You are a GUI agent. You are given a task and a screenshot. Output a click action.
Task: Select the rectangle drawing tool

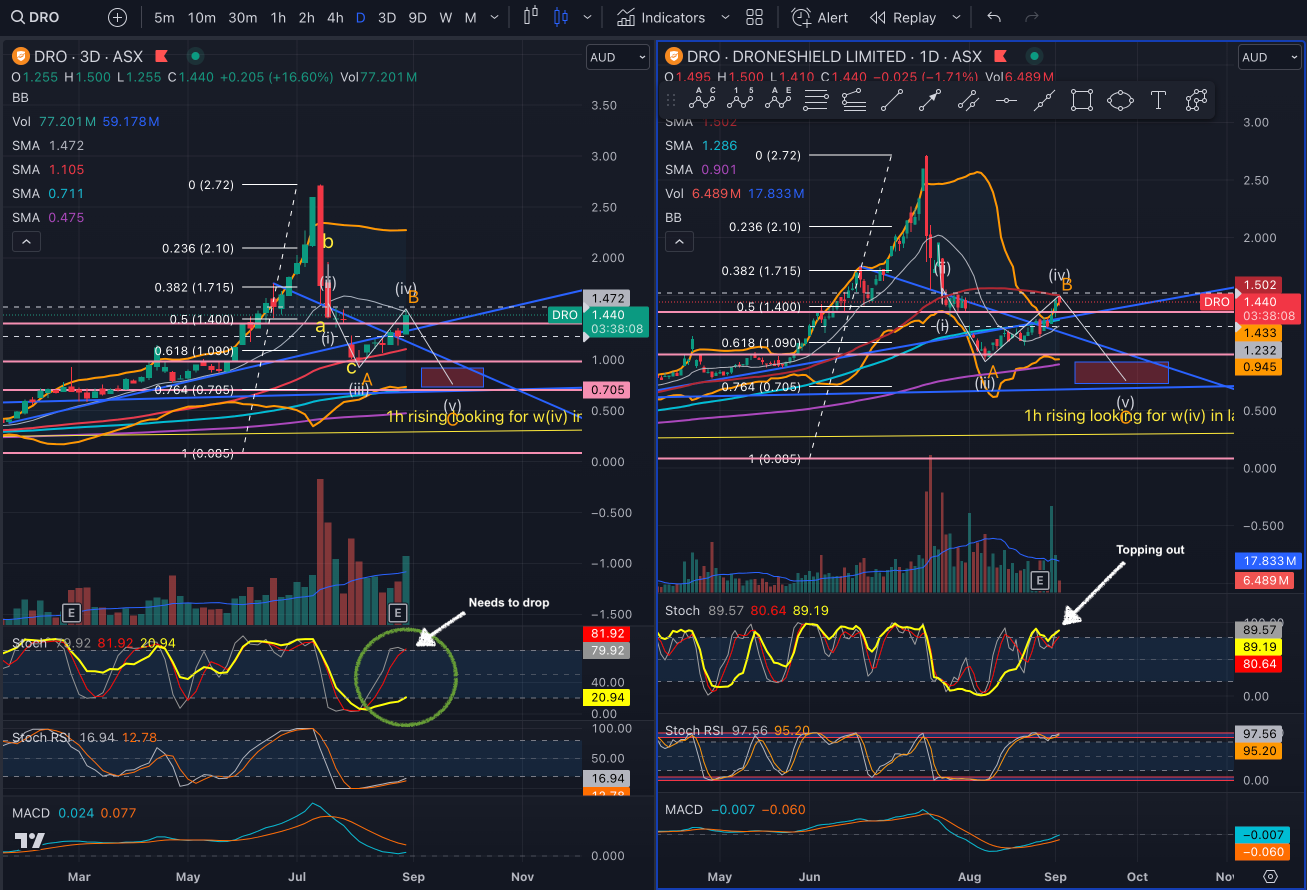[x=1081, y=99]
